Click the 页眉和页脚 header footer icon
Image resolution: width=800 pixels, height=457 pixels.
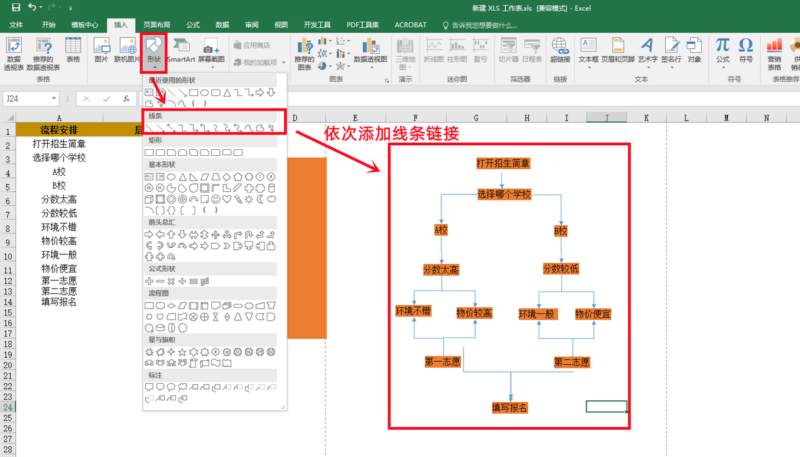coord(617,51)
